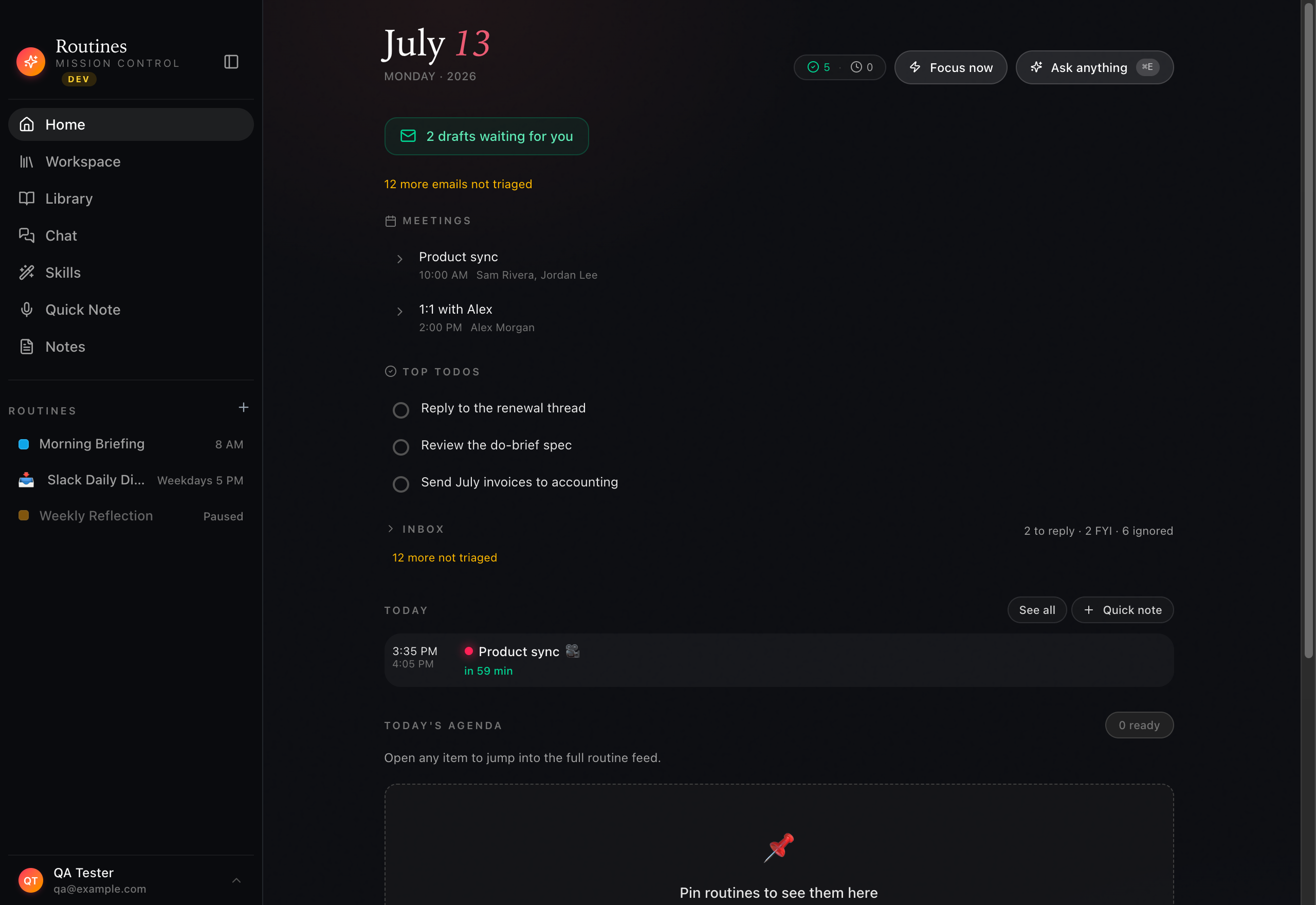Check off Review the do-brief spec
The height and width of the screenshot is (905, 1316).
point(400,447)
